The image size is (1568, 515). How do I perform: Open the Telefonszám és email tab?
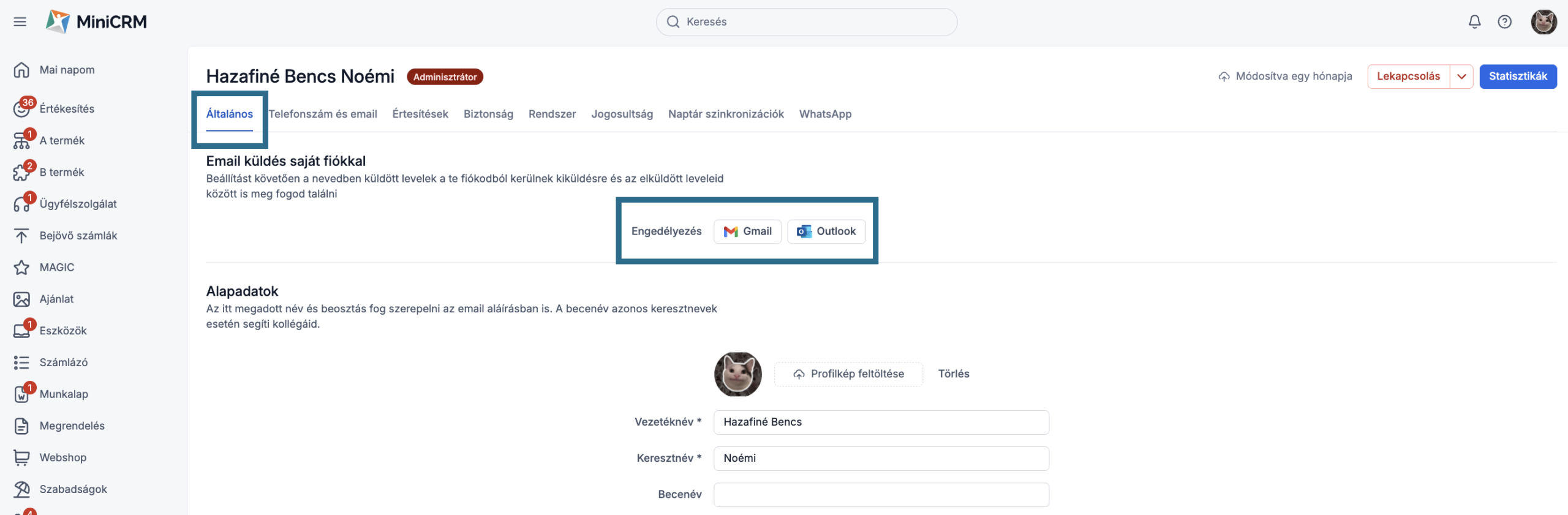pos(323,114)
